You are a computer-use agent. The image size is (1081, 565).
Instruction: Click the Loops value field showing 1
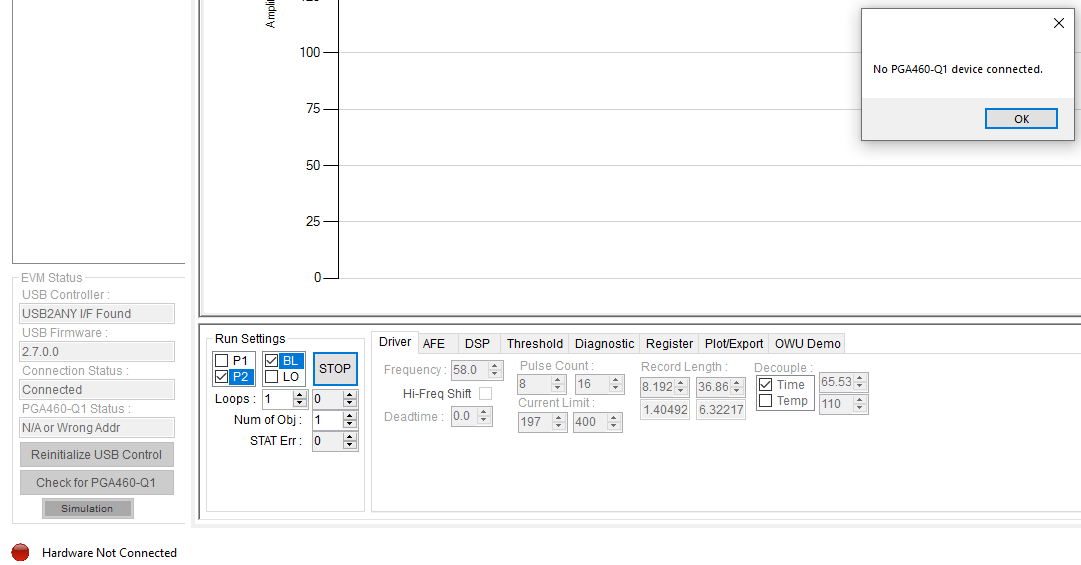[x=278, y=399]
